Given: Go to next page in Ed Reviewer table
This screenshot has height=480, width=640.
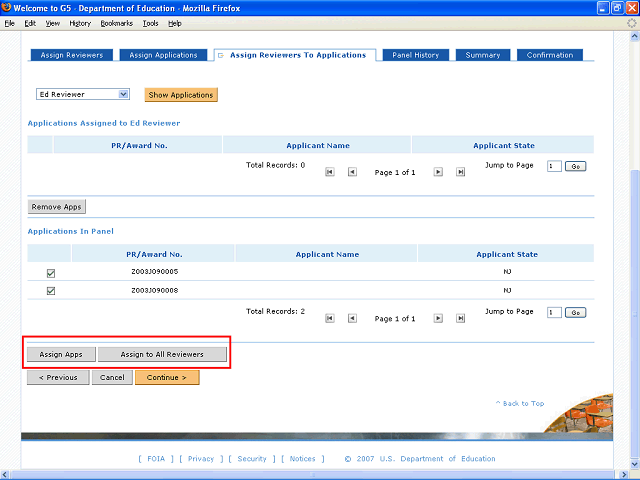Looking at the screenshot, I should point(438,172).
